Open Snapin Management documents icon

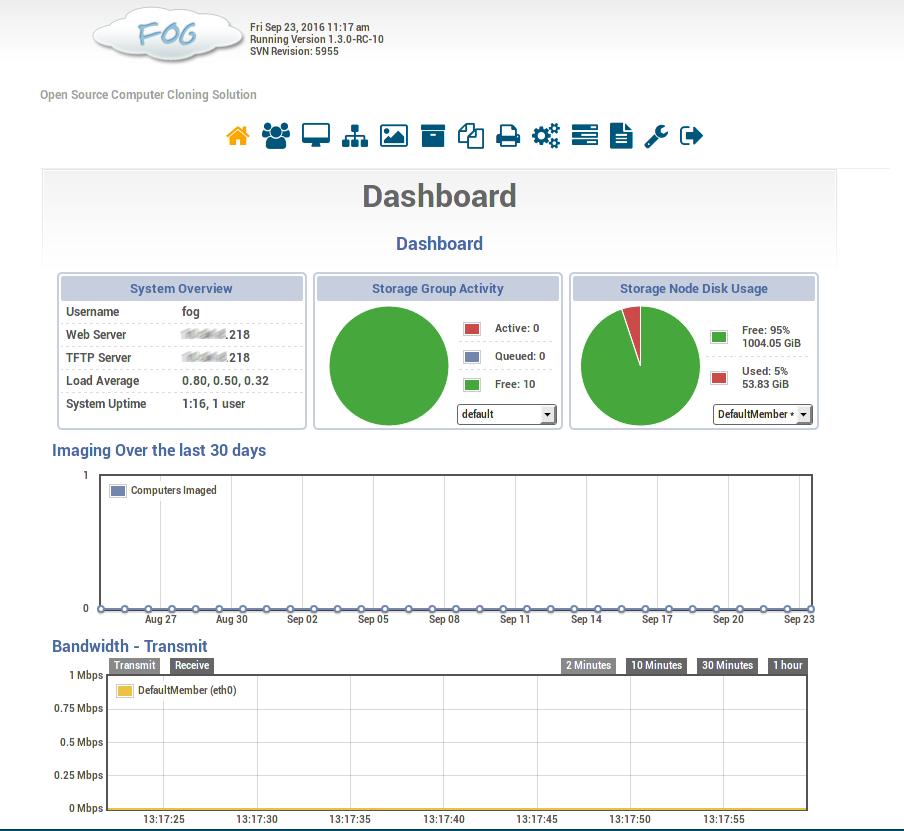click(x=471, y=136)
